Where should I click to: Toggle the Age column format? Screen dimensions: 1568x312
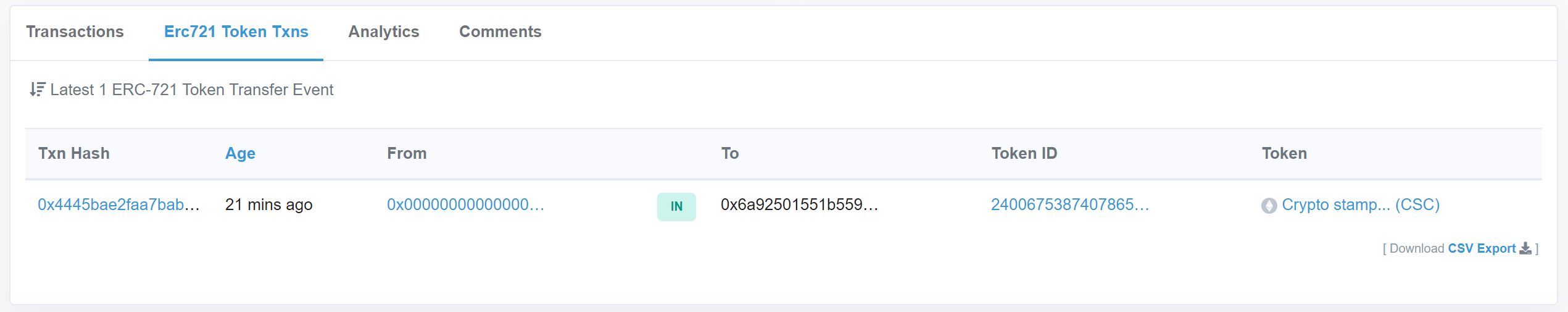tap(240, 153)
